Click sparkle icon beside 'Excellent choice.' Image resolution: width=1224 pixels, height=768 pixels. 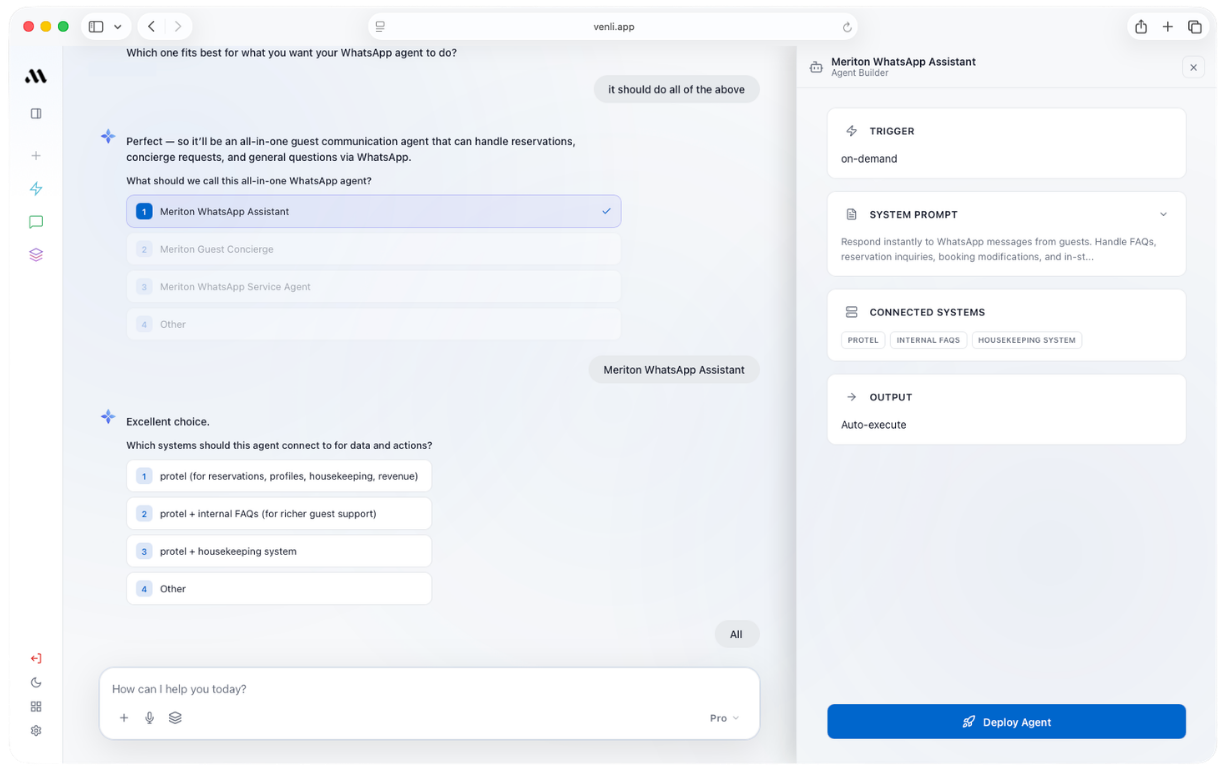click(108, 416)
